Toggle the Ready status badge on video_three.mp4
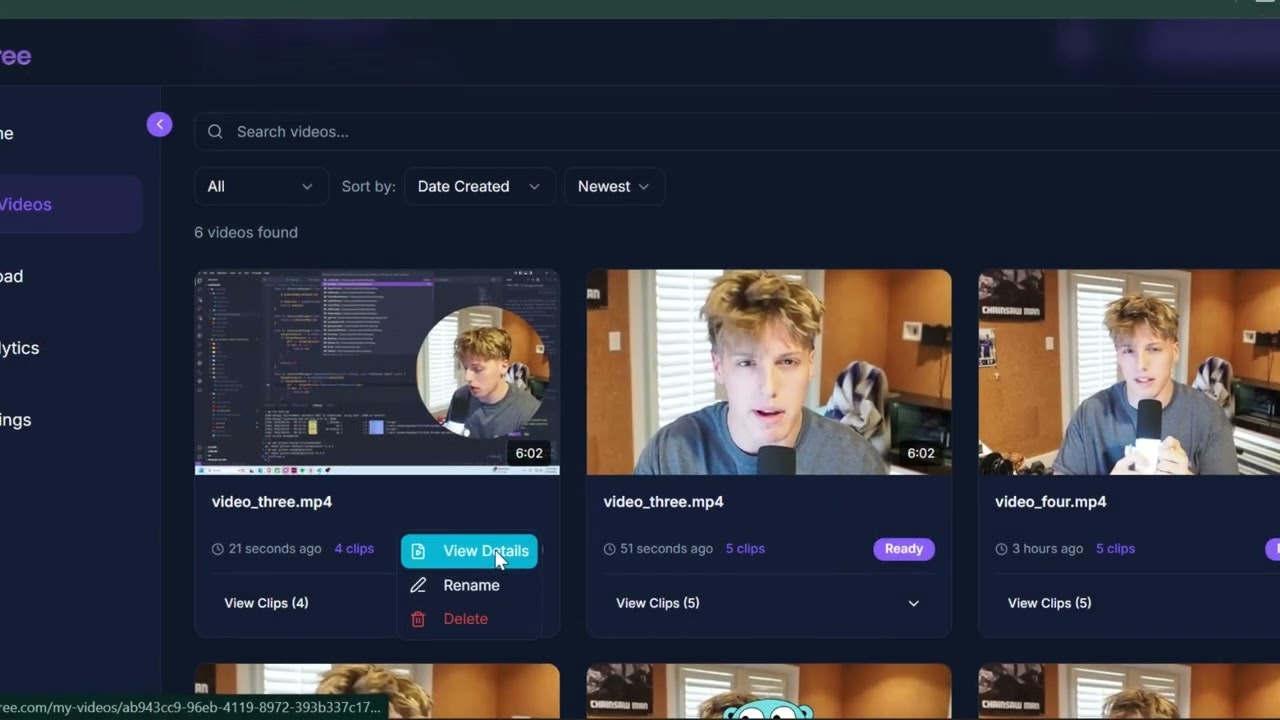 pyautogui.click(x=903, y=548)
